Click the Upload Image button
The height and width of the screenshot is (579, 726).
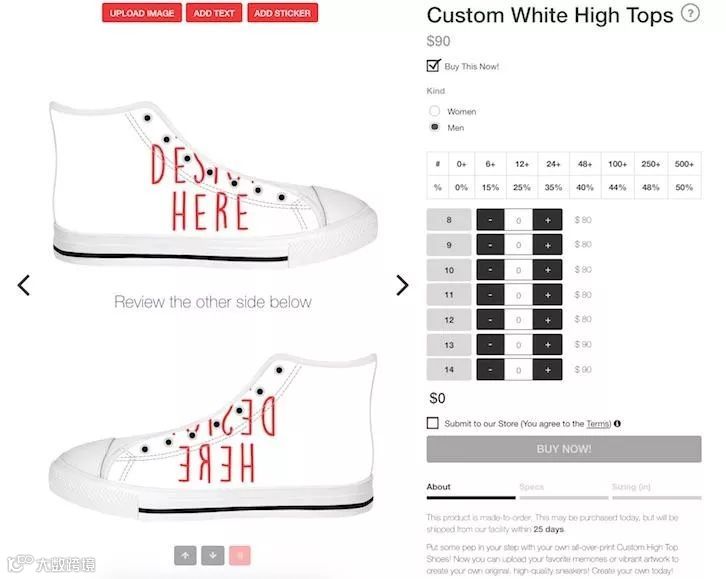142,13
